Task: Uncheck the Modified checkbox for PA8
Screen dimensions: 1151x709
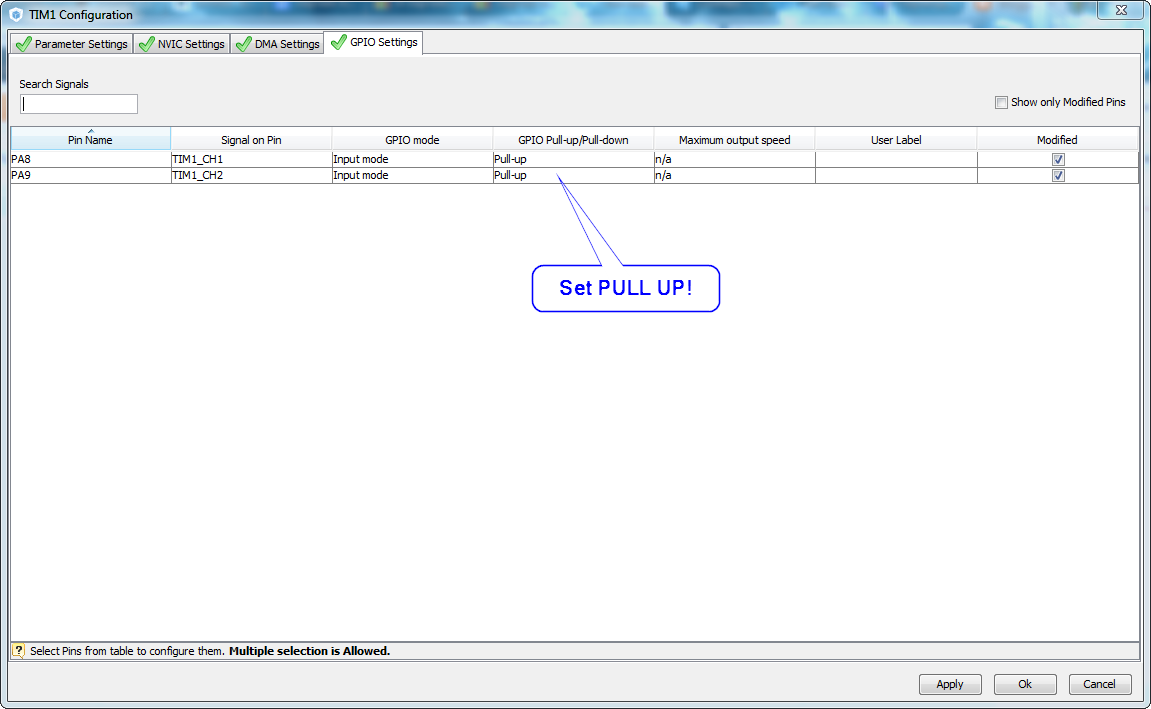Action: tap(1057, 158)
